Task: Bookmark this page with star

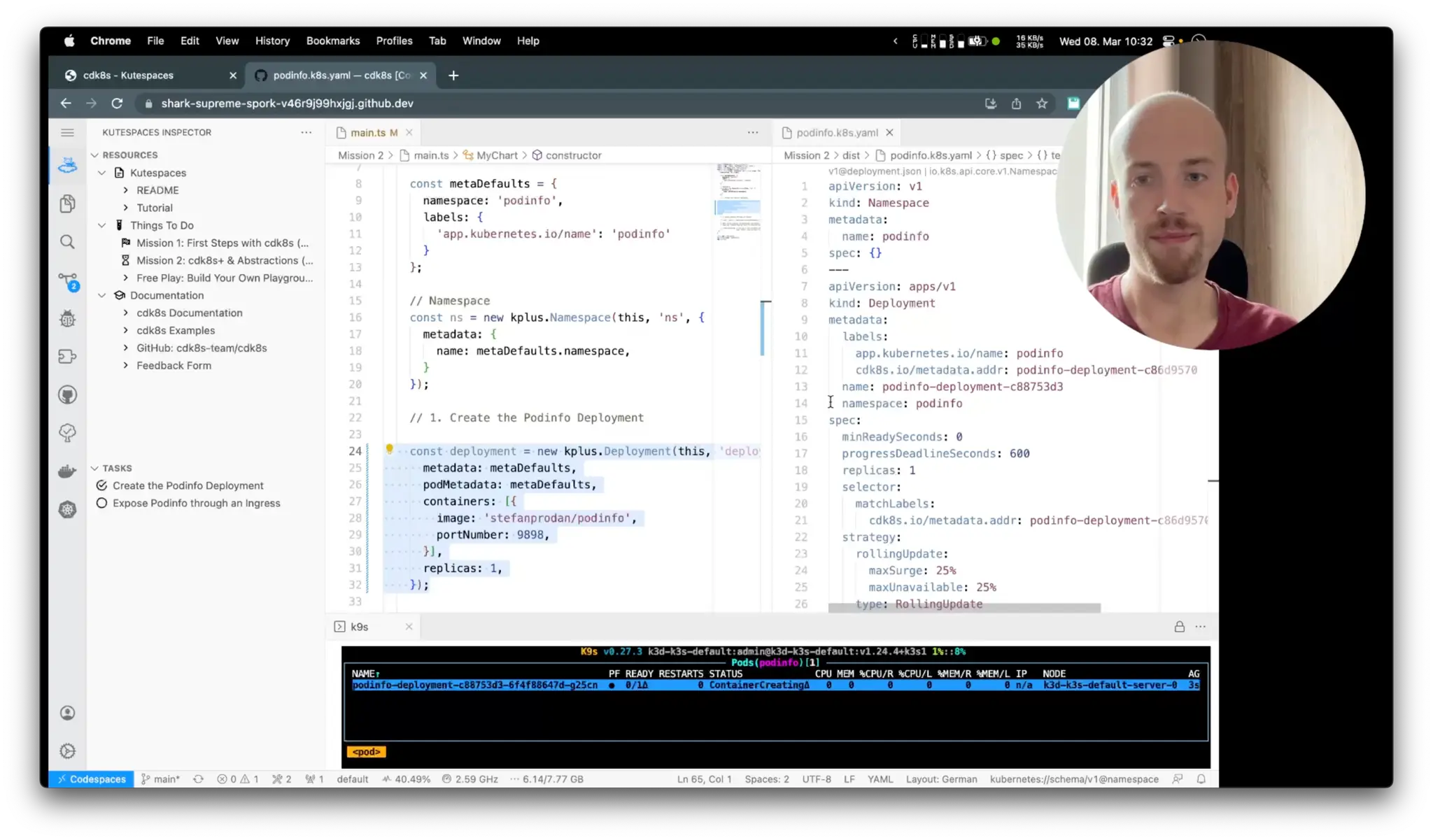Action: 1042,104
